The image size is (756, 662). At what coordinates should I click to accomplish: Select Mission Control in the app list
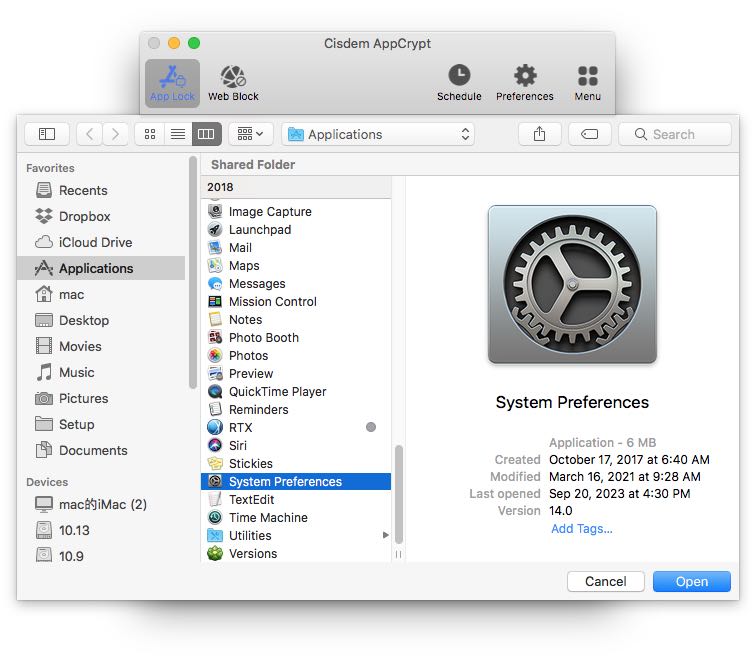(296, 301)
